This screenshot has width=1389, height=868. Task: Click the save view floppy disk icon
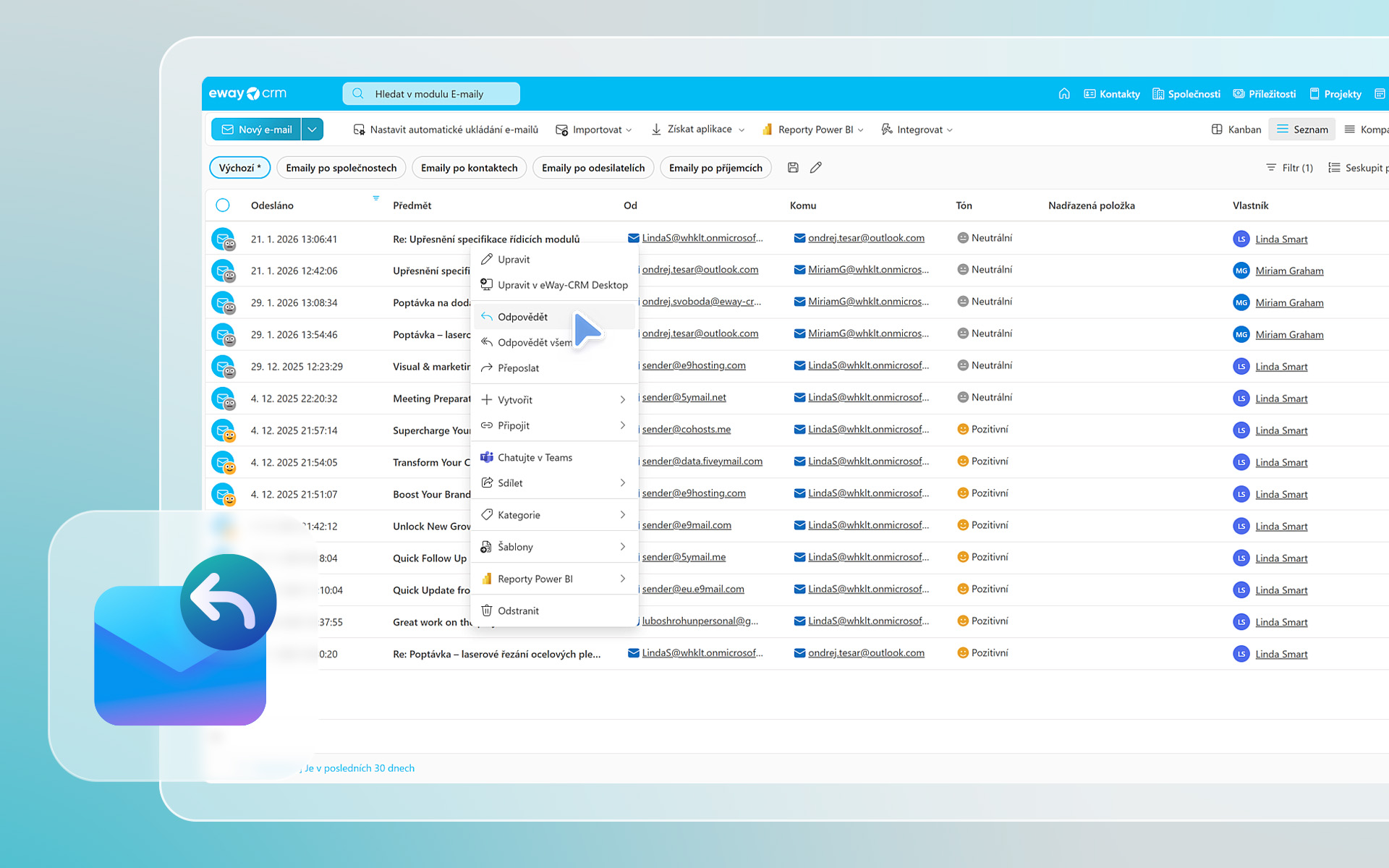[x=793, y=168]
